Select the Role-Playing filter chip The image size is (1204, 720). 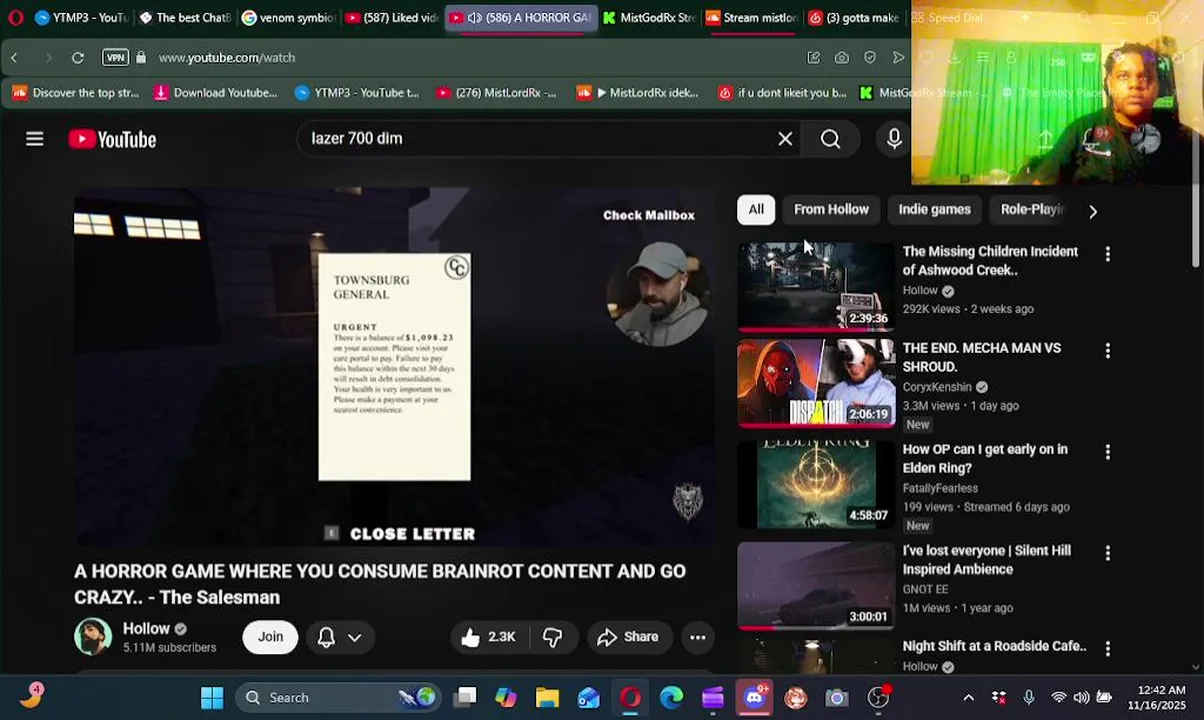click(x=1033, y=209)
